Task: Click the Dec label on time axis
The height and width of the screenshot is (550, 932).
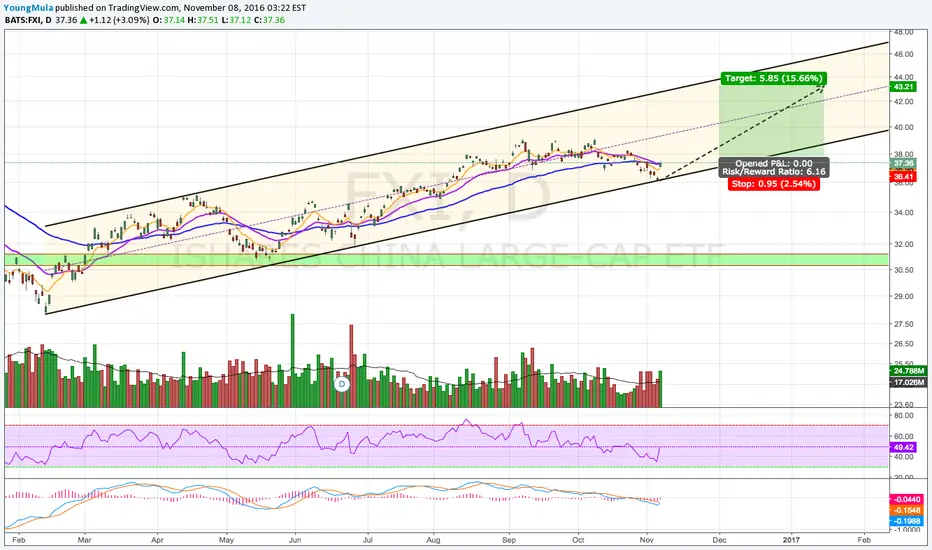Action: point(719,540)
